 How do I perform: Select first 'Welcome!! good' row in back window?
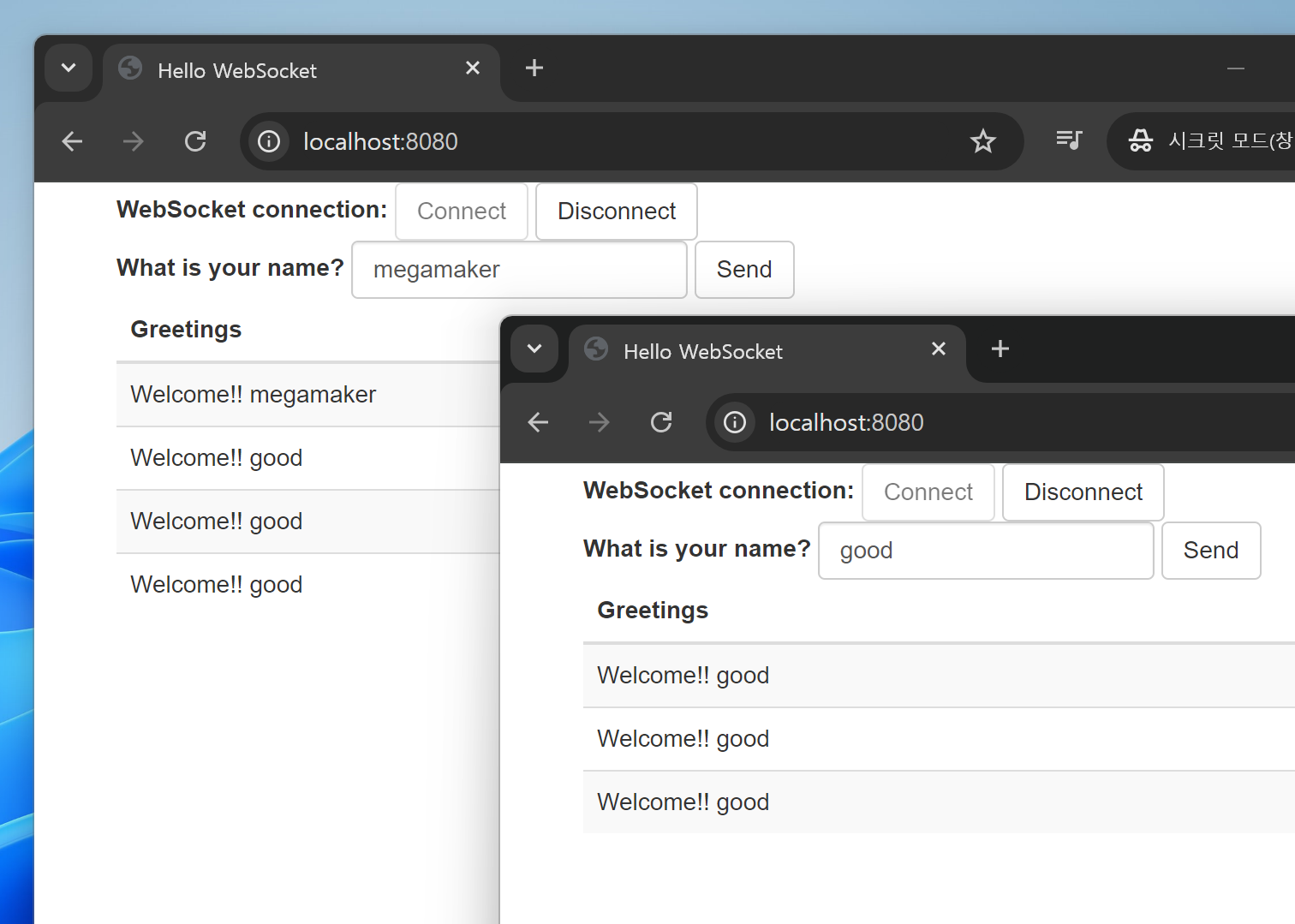[x=308, y=458]
